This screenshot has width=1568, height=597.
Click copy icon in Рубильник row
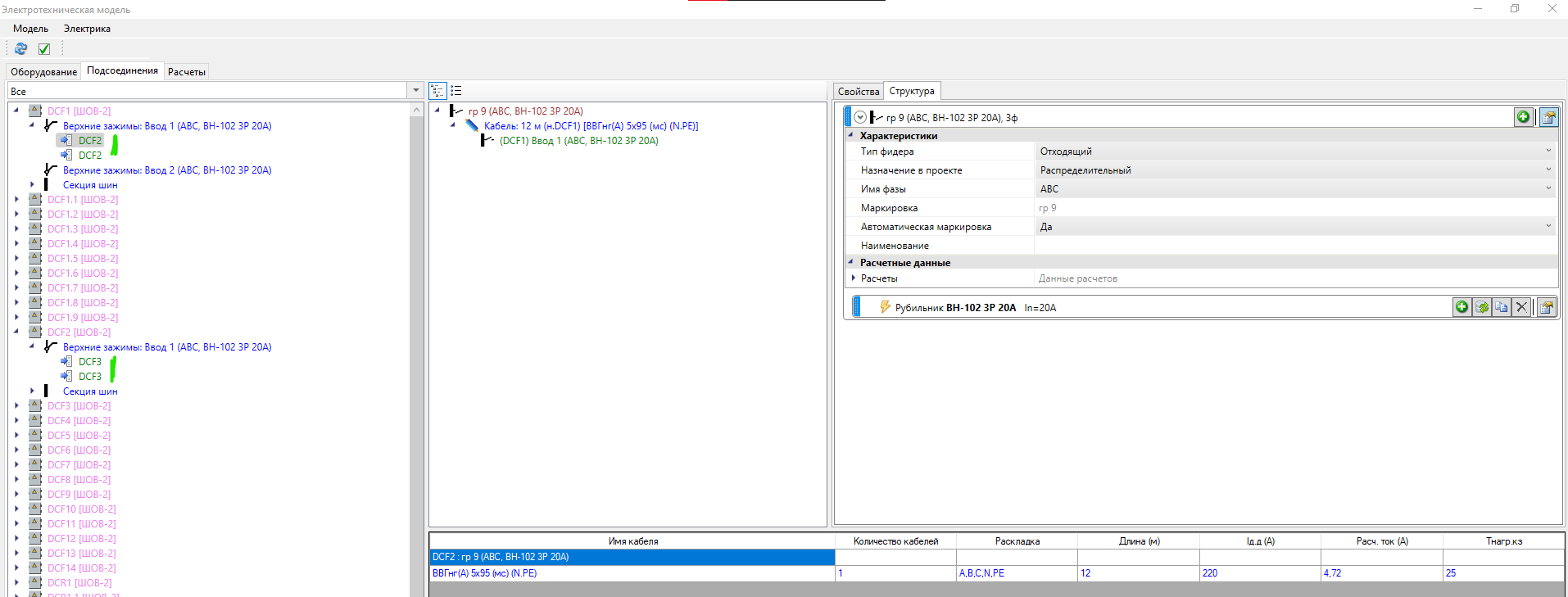[1502, 307]
